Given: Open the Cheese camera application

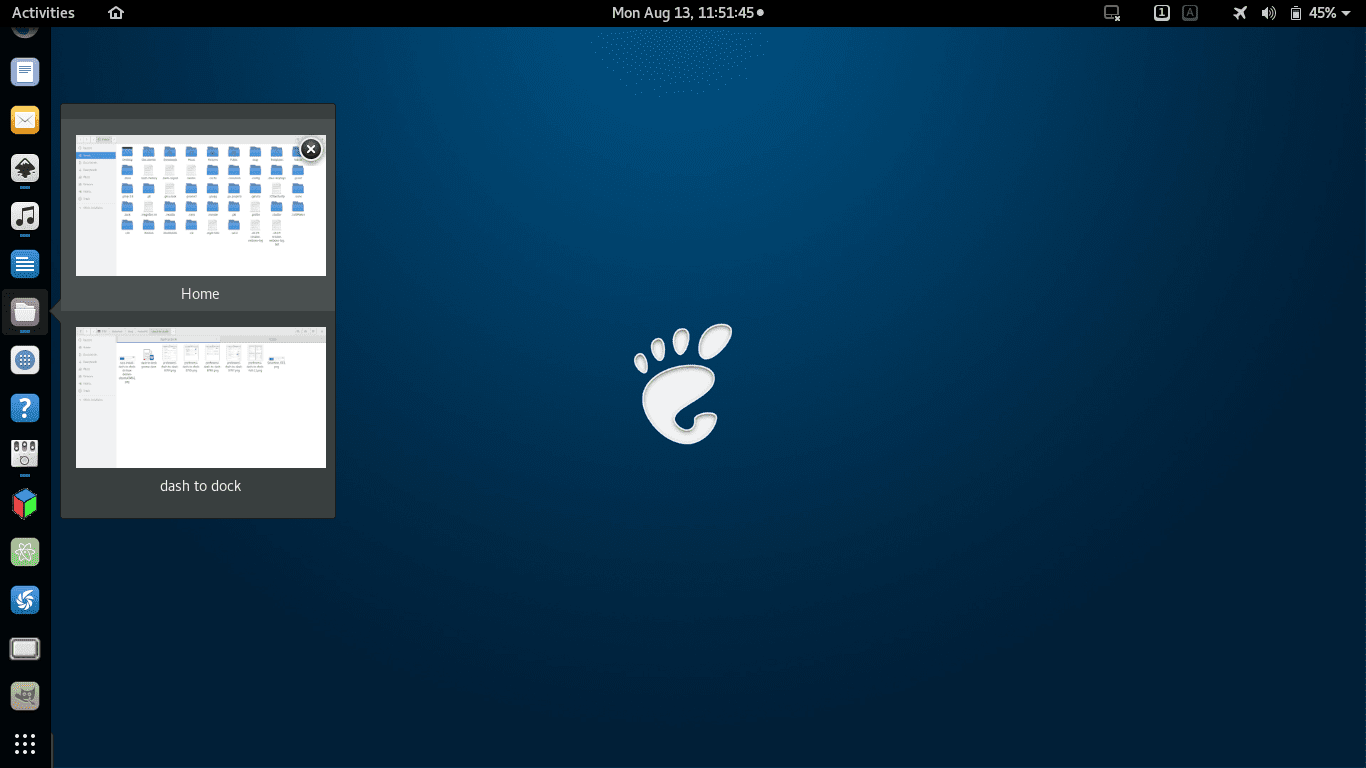Looking at the screenshot, I should [x=24, y=456].
